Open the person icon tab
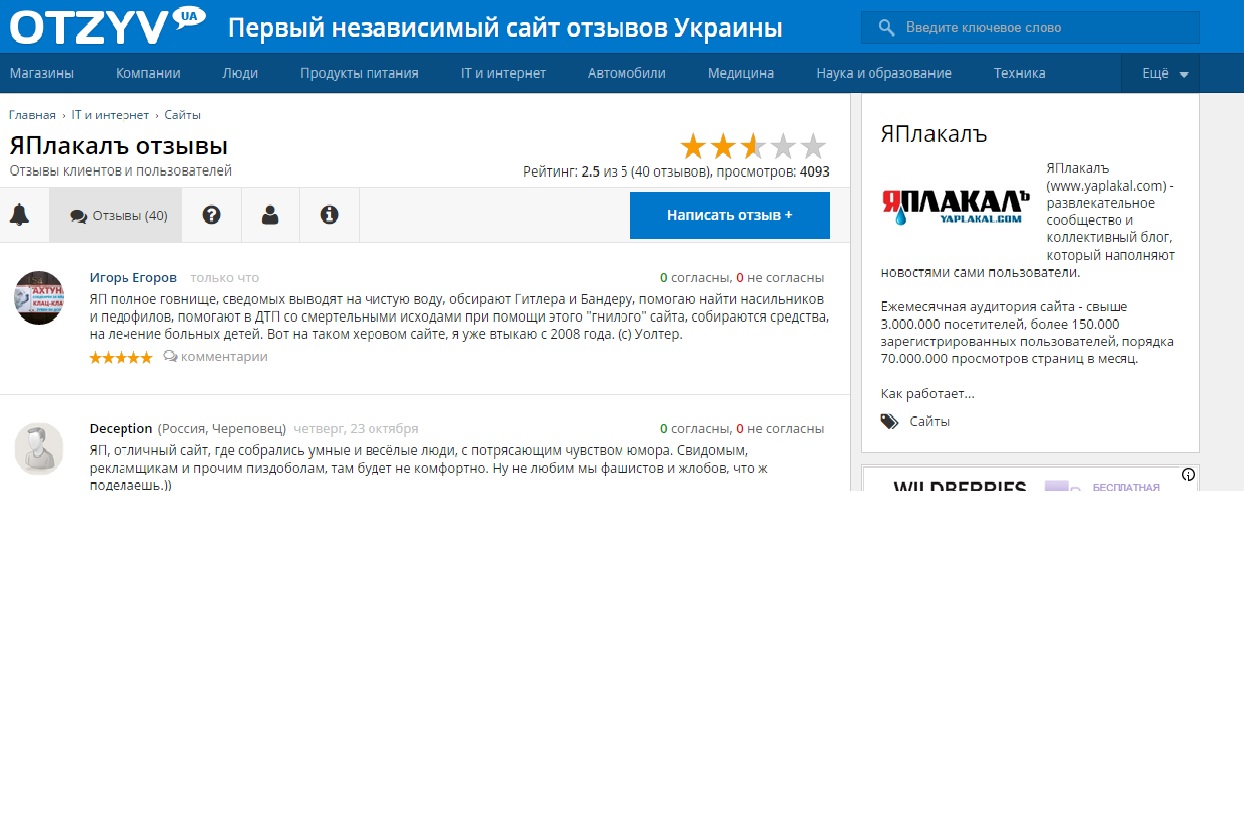The image size is (1244, 840). point(270,214)
